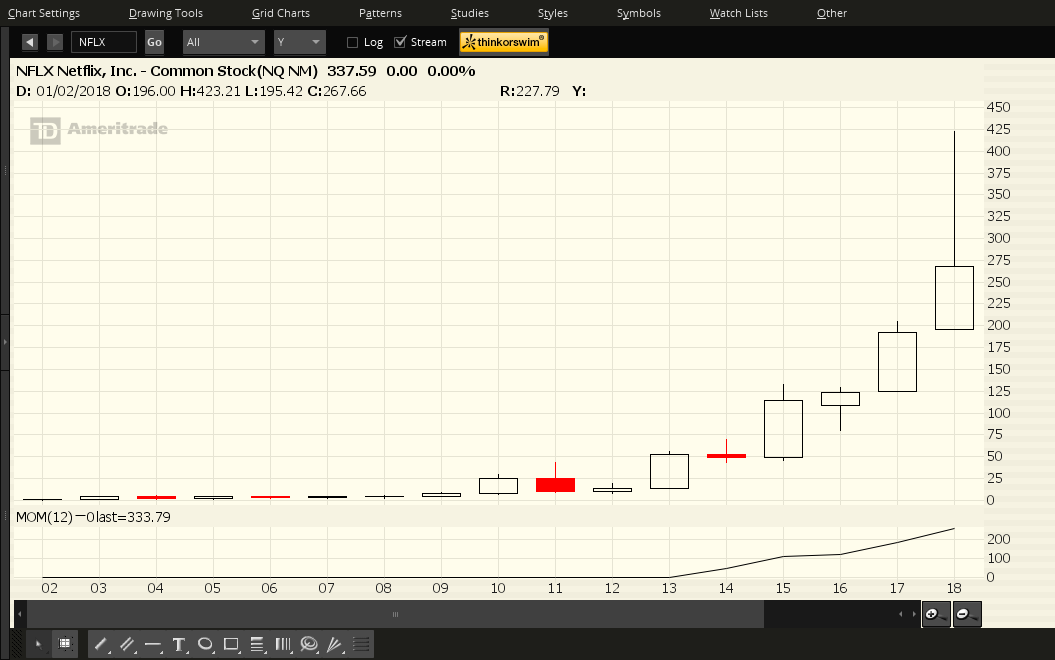Open the Chart Settings menu
Viewport: 1055px width, 660px height.
point(44,13)
